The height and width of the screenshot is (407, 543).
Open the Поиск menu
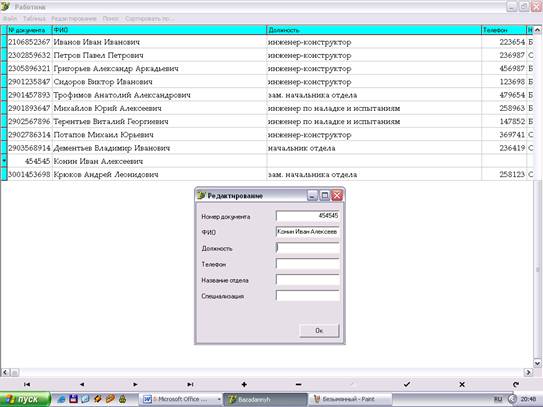tap(110, 18)
